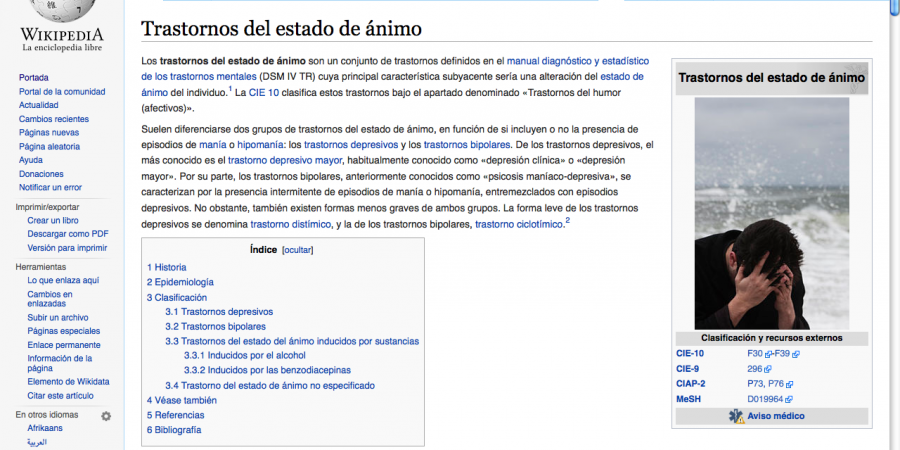Click external link icon next to D019964

(x=789, y=399)
